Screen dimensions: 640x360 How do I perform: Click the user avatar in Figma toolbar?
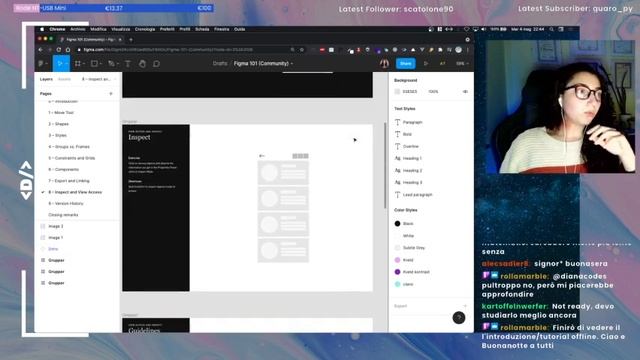(x=384, y=64)
